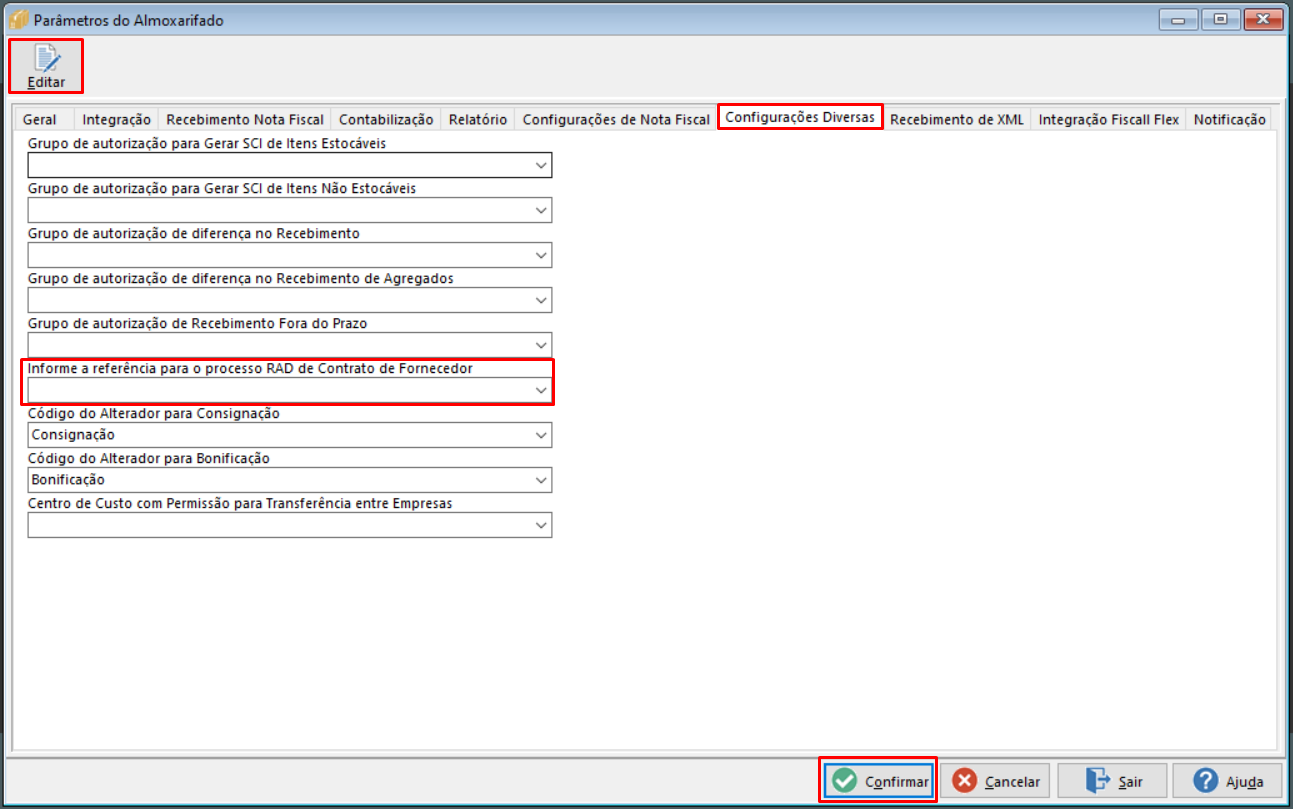Open the Consignação alterador dropdown

(541, 435)
